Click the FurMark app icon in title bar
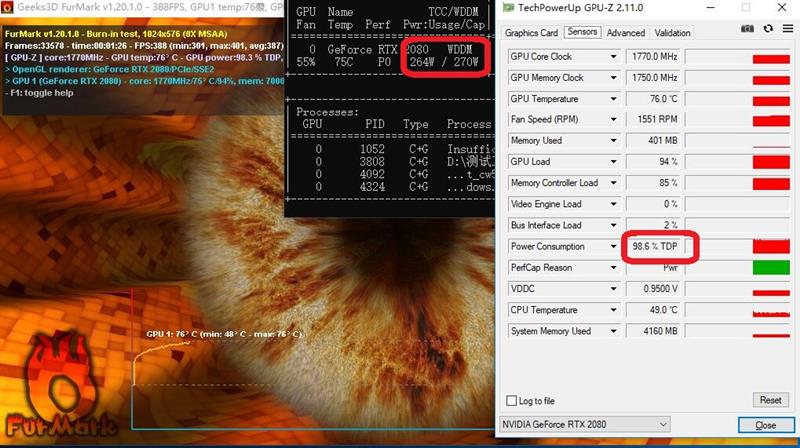Image resolution: width=800 pixels, height=448 pixels. tap(7, 7)
